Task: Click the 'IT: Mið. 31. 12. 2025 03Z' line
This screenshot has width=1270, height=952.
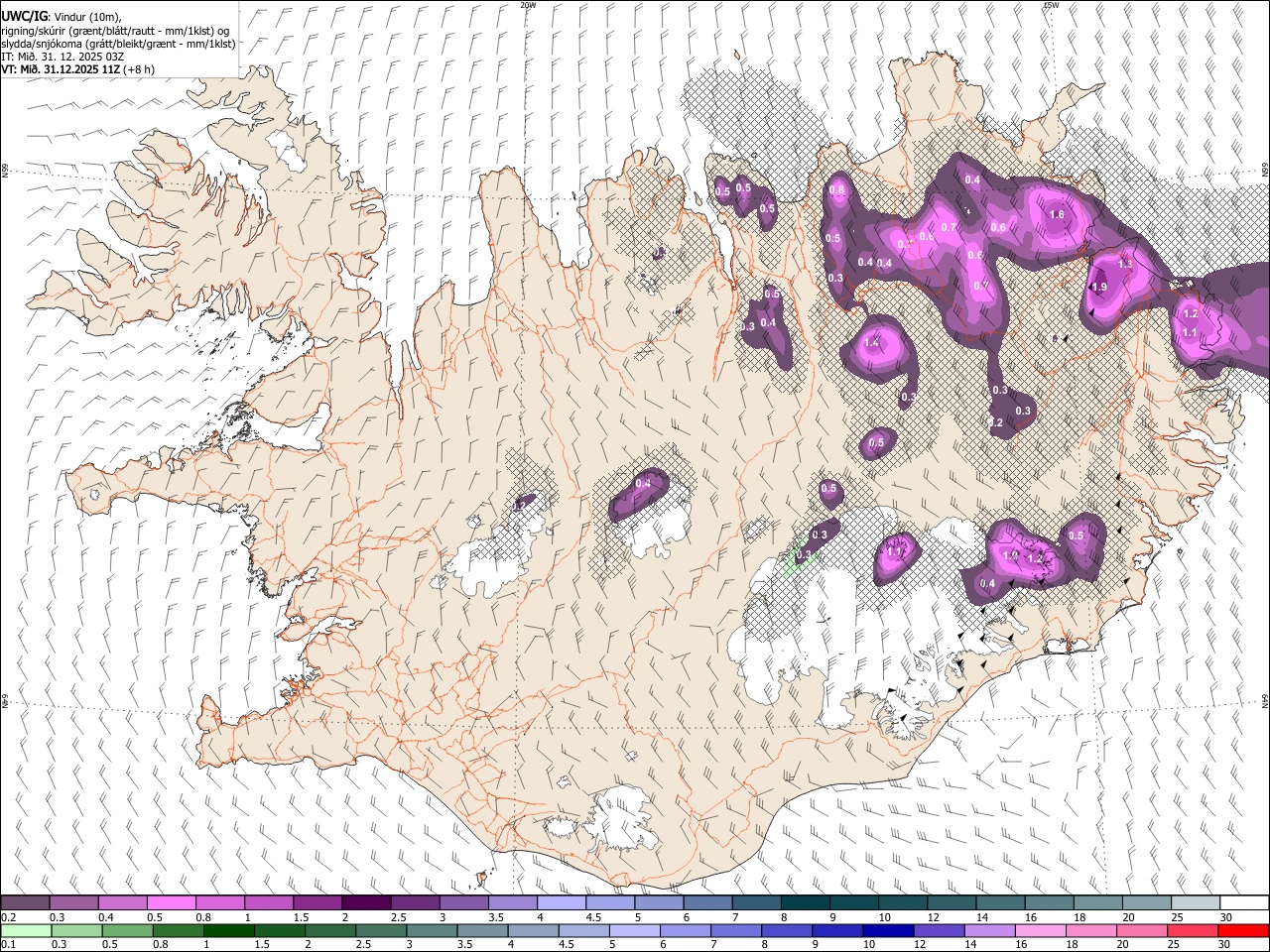Action: coord(63,57)
